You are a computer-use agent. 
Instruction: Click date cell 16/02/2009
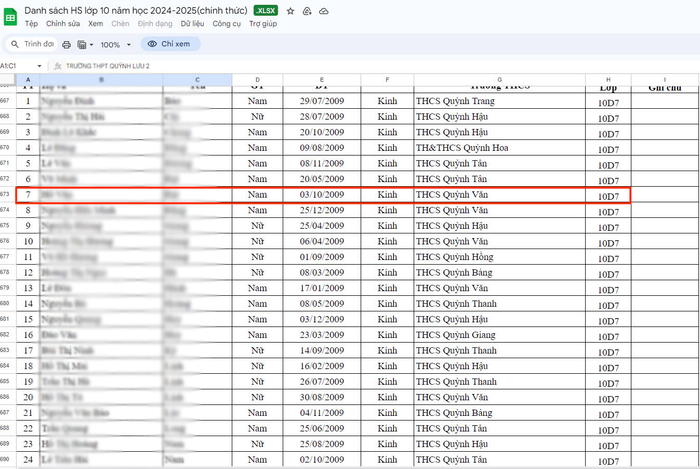point(322,366)
